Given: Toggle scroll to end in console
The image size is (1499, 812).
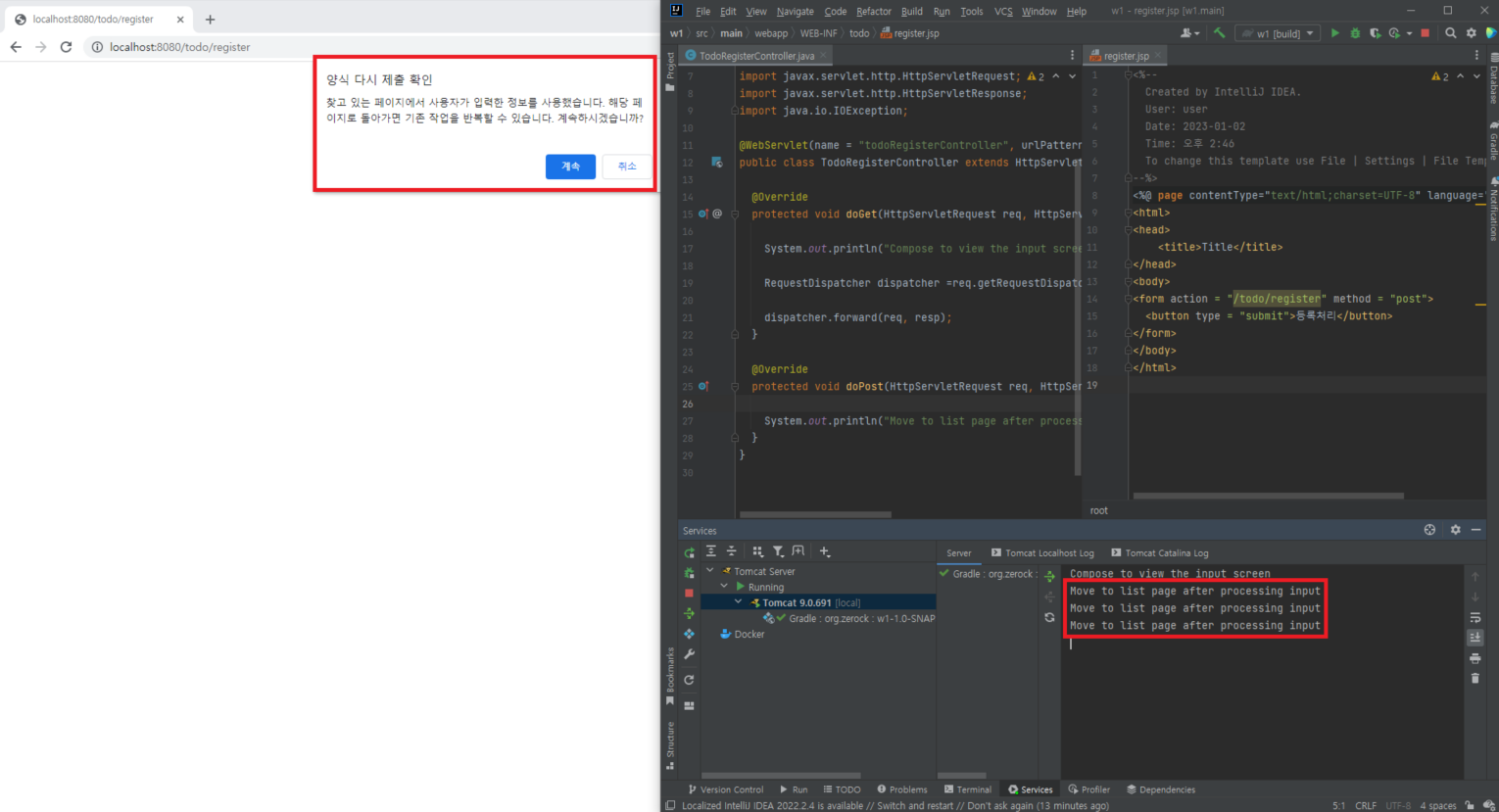Looking at the screenshot, I should coord(1475,637).
